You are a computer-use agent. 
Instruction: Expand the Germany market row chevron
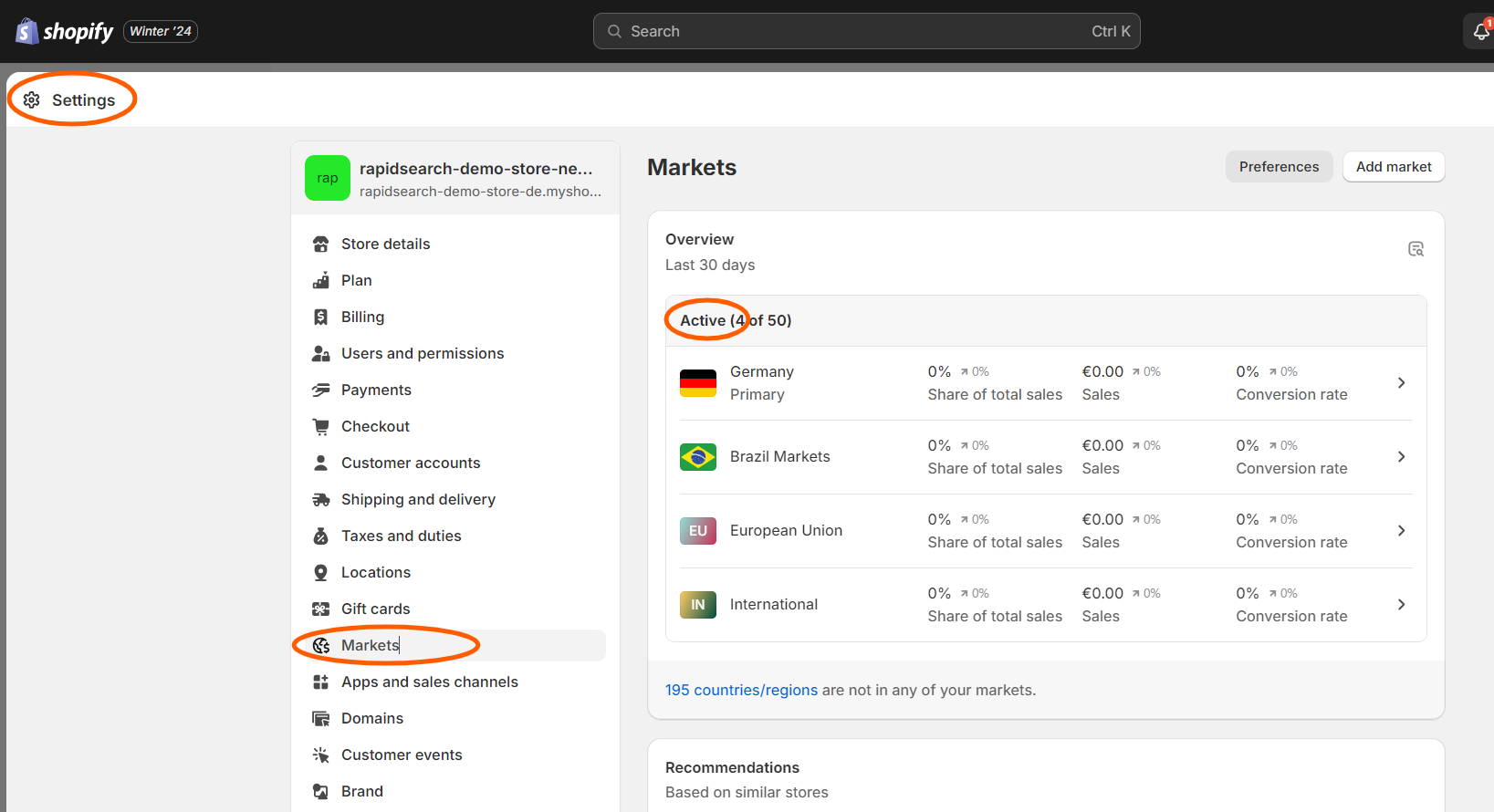click(1401, 383)
